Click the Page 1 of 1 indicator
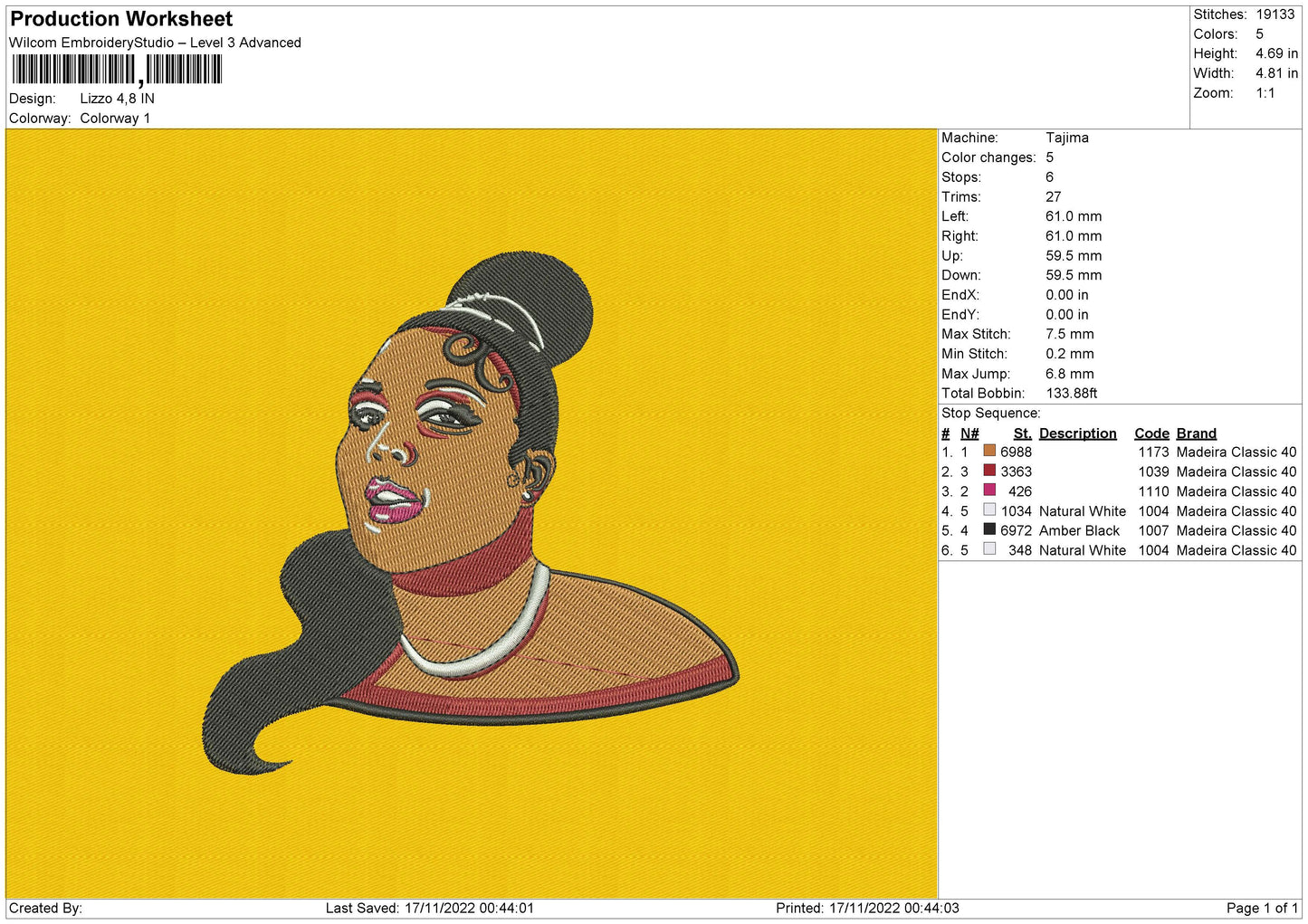The width and height of the screenshot is (1308, 924). (x=1262, y=909)
